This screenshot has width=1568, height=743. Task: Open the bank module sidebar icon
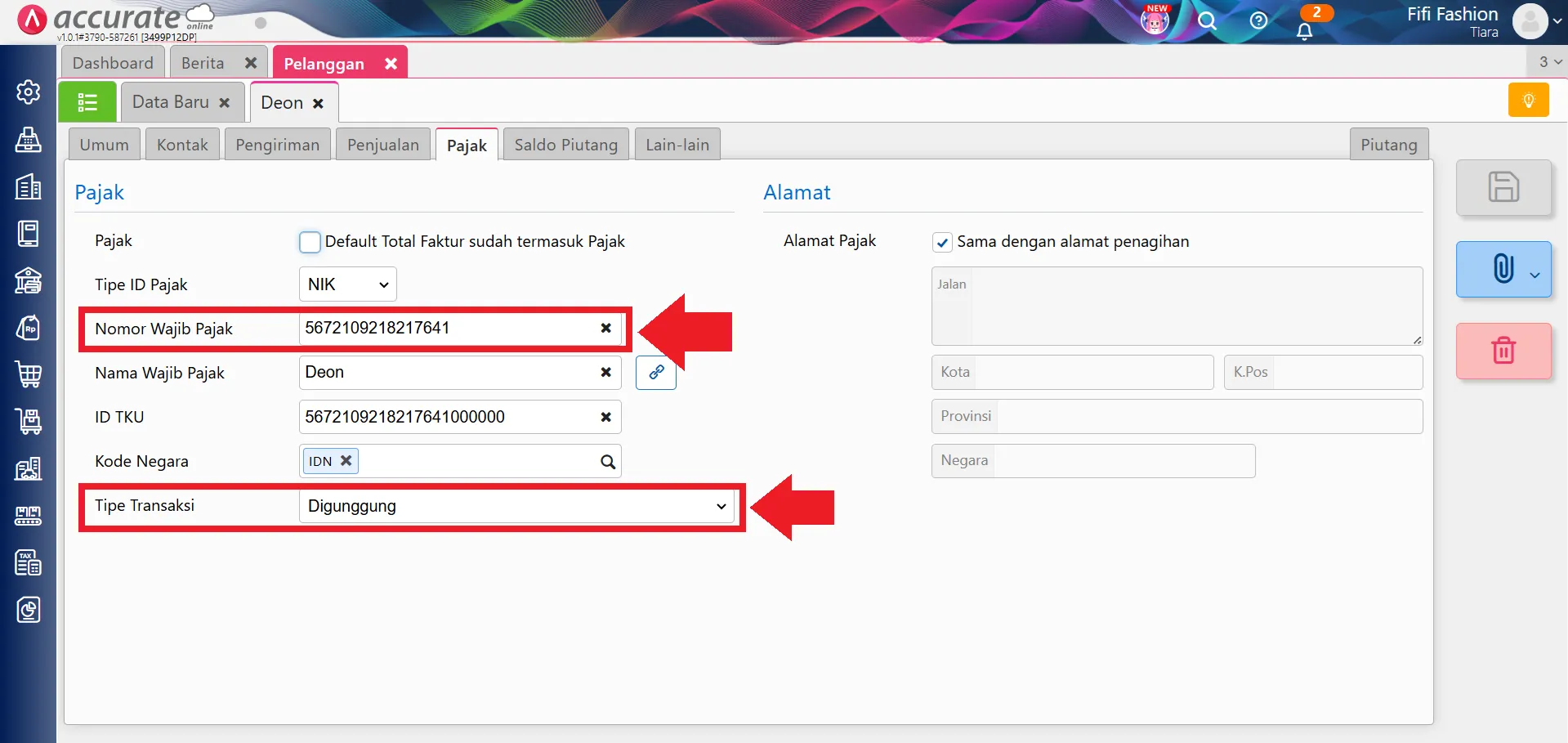pyautogui.click(x=28, y=280)
